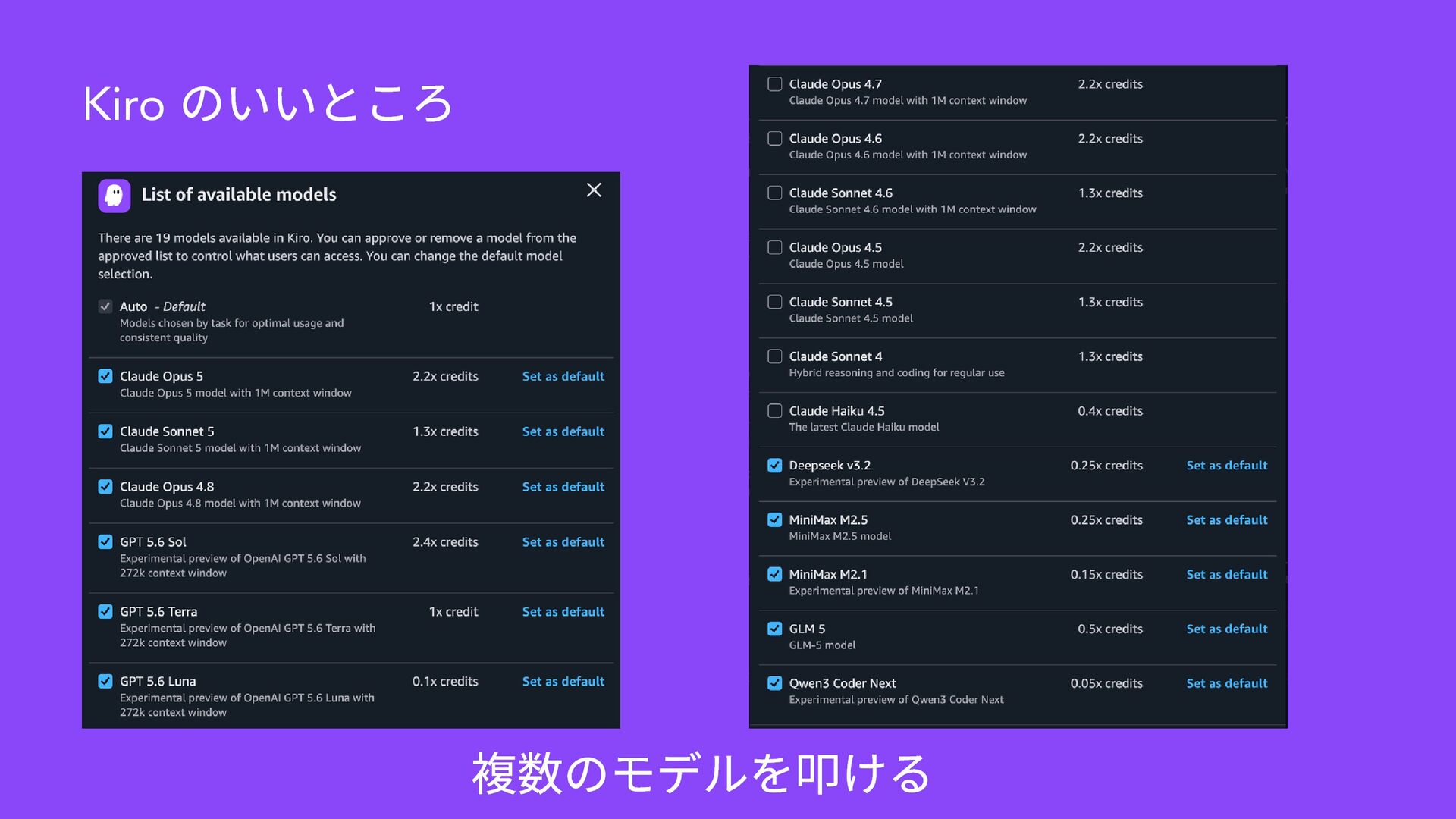Viewport: 1456px width, 819px height.
Task: Uncheck the GLM 5 checkbox
Action: click(x=775, y=629)
